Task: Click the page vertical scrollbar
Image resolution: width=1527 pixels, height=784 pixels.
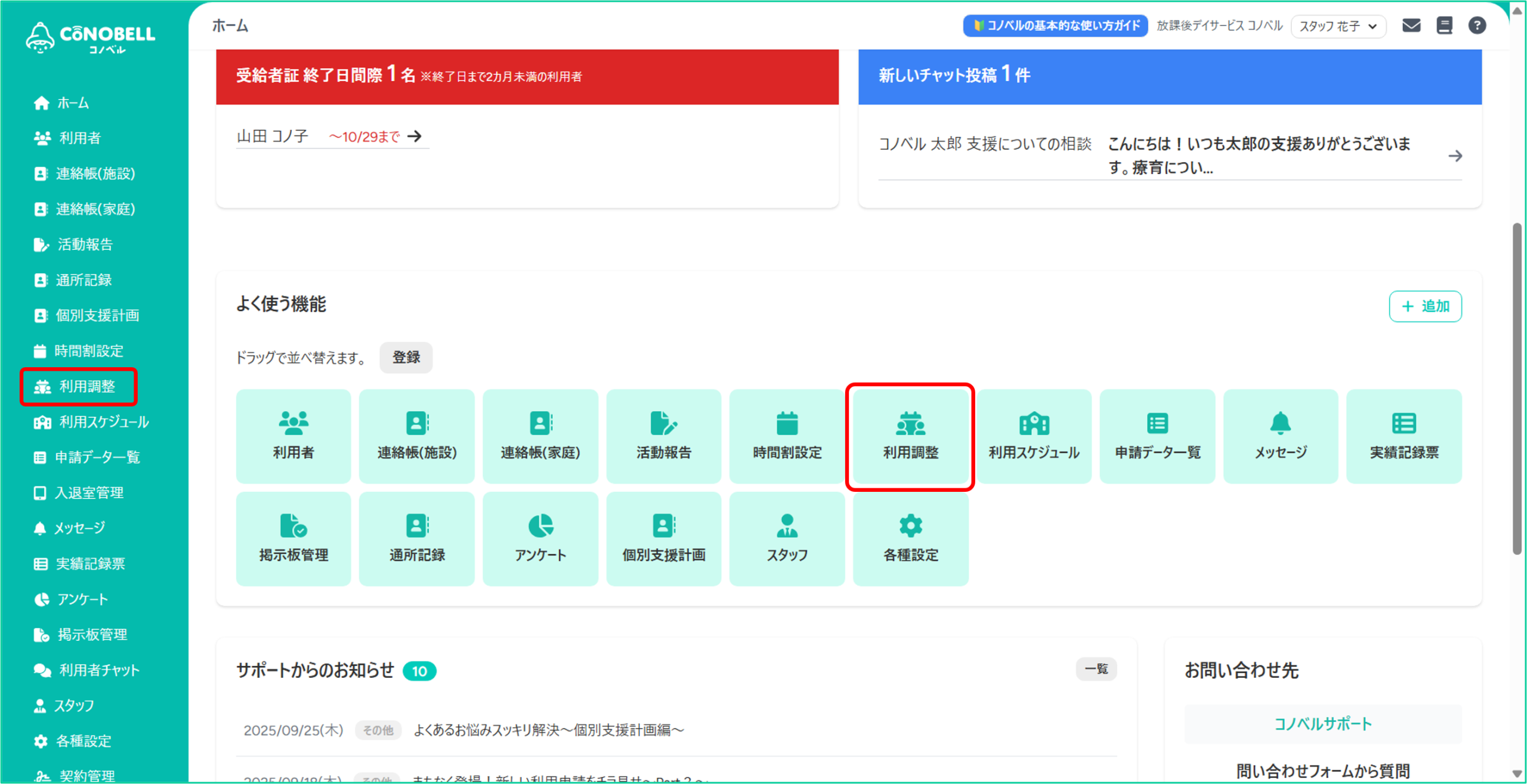Action: point(1517,388)
